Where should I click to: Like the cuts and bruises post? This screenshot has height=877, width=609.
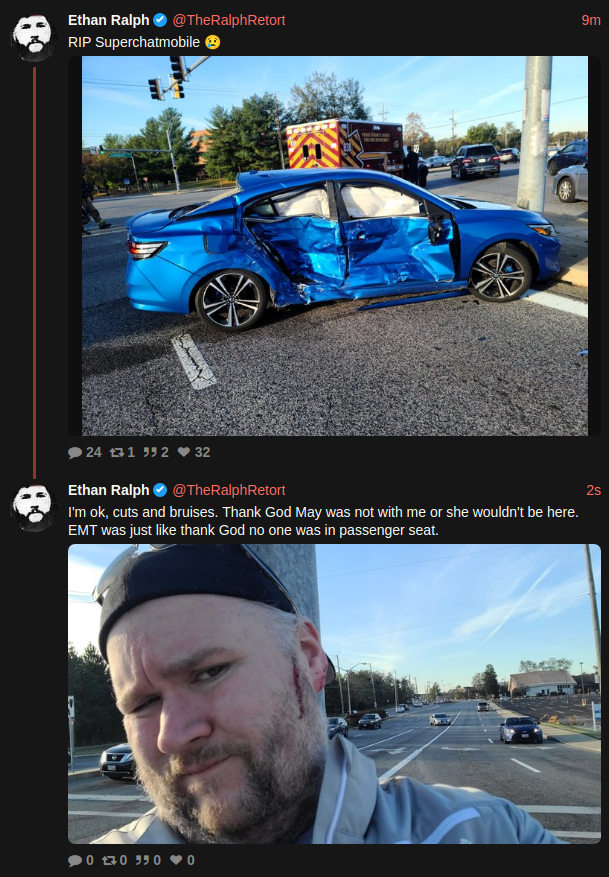tap(176, 860)
